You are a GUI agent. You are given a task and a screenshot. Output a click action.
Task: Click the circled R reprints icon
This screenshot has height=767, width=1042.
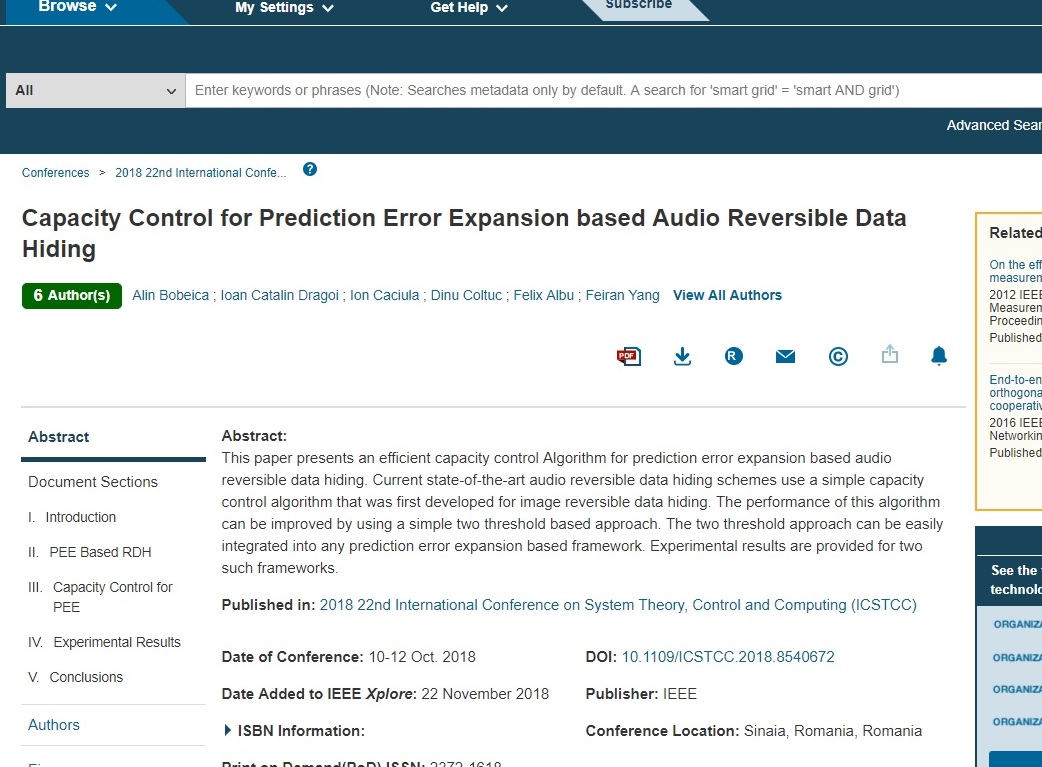[x=733, y=356]
